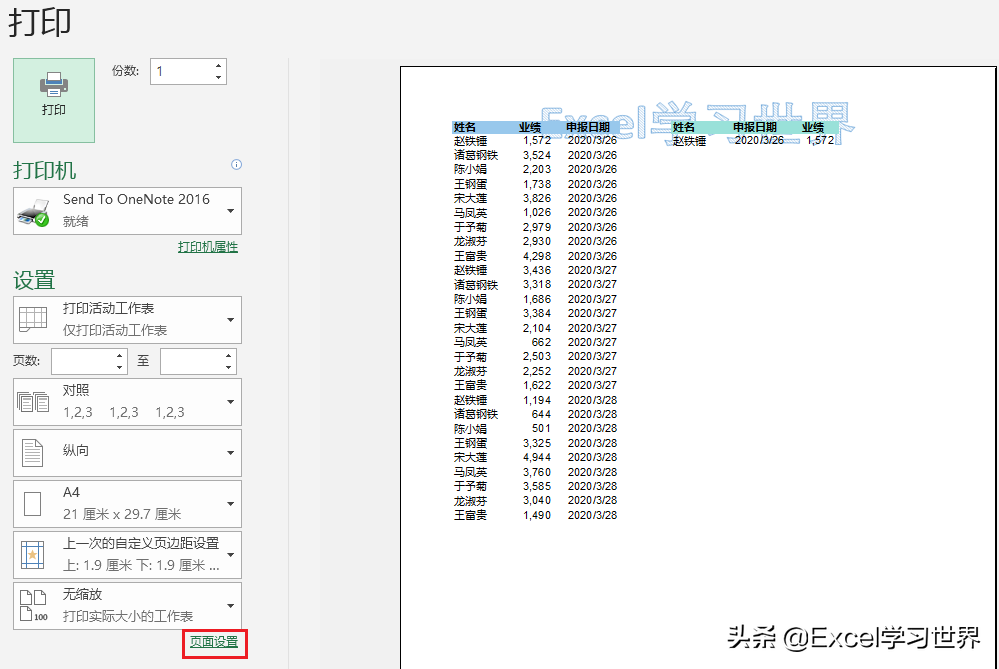Click the collated pages icon
Image resolution: width=999 pixels, height=669 pixels.
tap(33, 402)
